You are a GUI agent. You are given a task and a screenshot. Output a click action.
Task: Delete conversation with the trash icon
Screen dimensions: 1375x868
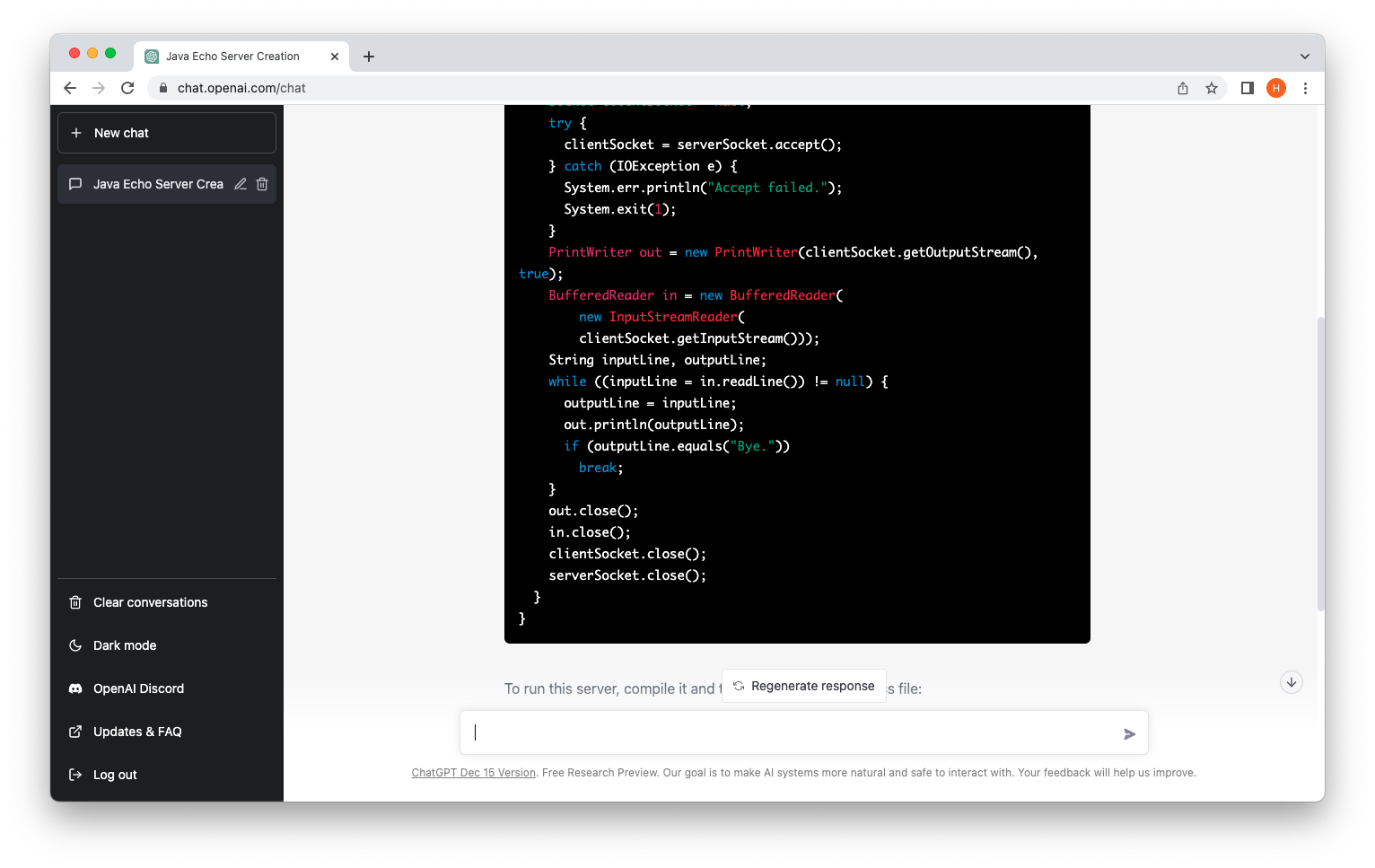262,184
